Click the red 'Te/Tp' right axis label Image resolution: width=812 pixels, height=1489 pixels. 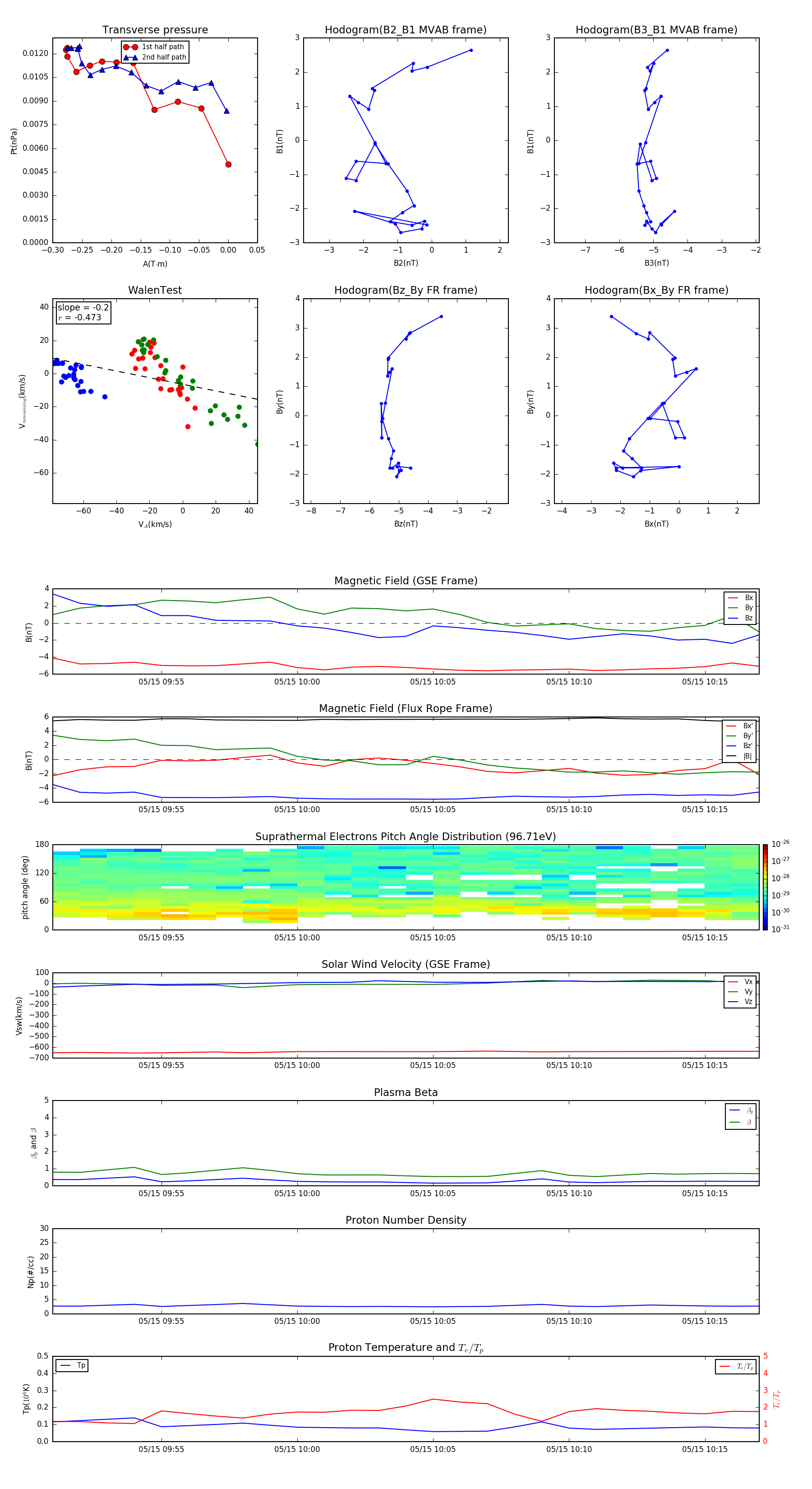point(777,1399)
